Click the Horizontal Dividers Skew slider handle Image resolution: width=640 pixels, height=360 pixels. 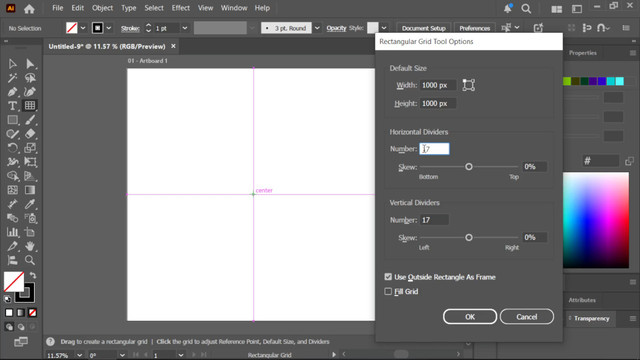[x=469, y=167]
